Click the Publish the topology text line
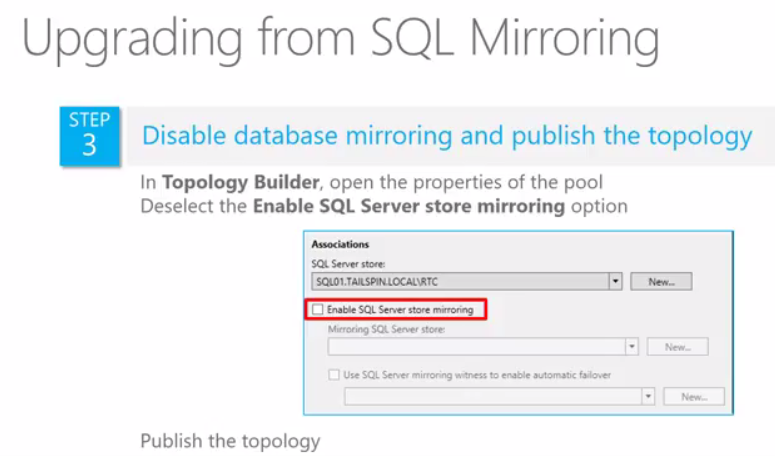Image resolution: width=775 pixels, height=456 pixels. click(x=230, y=441)
